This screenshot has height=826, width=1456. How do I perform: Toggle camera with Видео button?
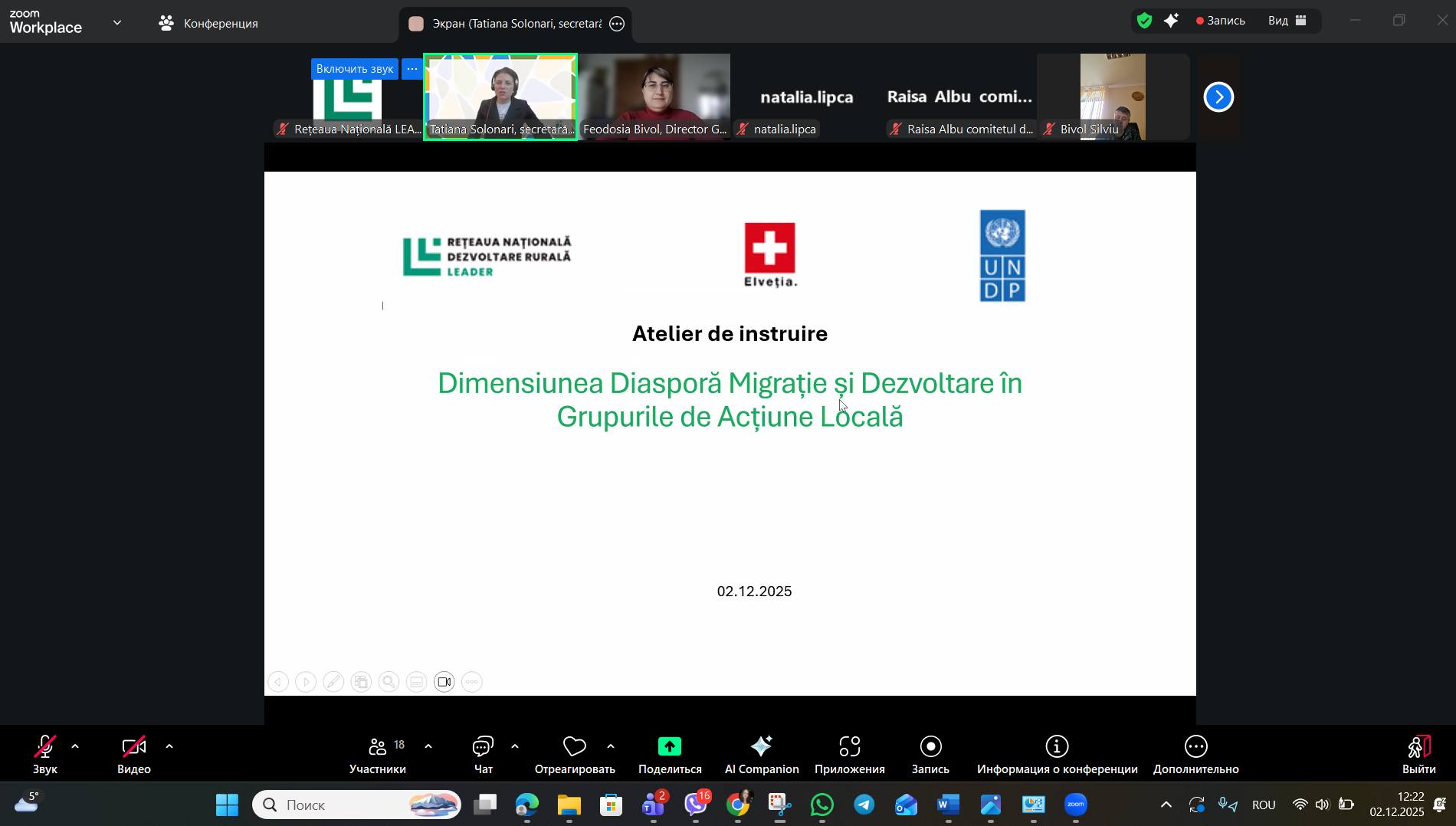tap(133, 755)
